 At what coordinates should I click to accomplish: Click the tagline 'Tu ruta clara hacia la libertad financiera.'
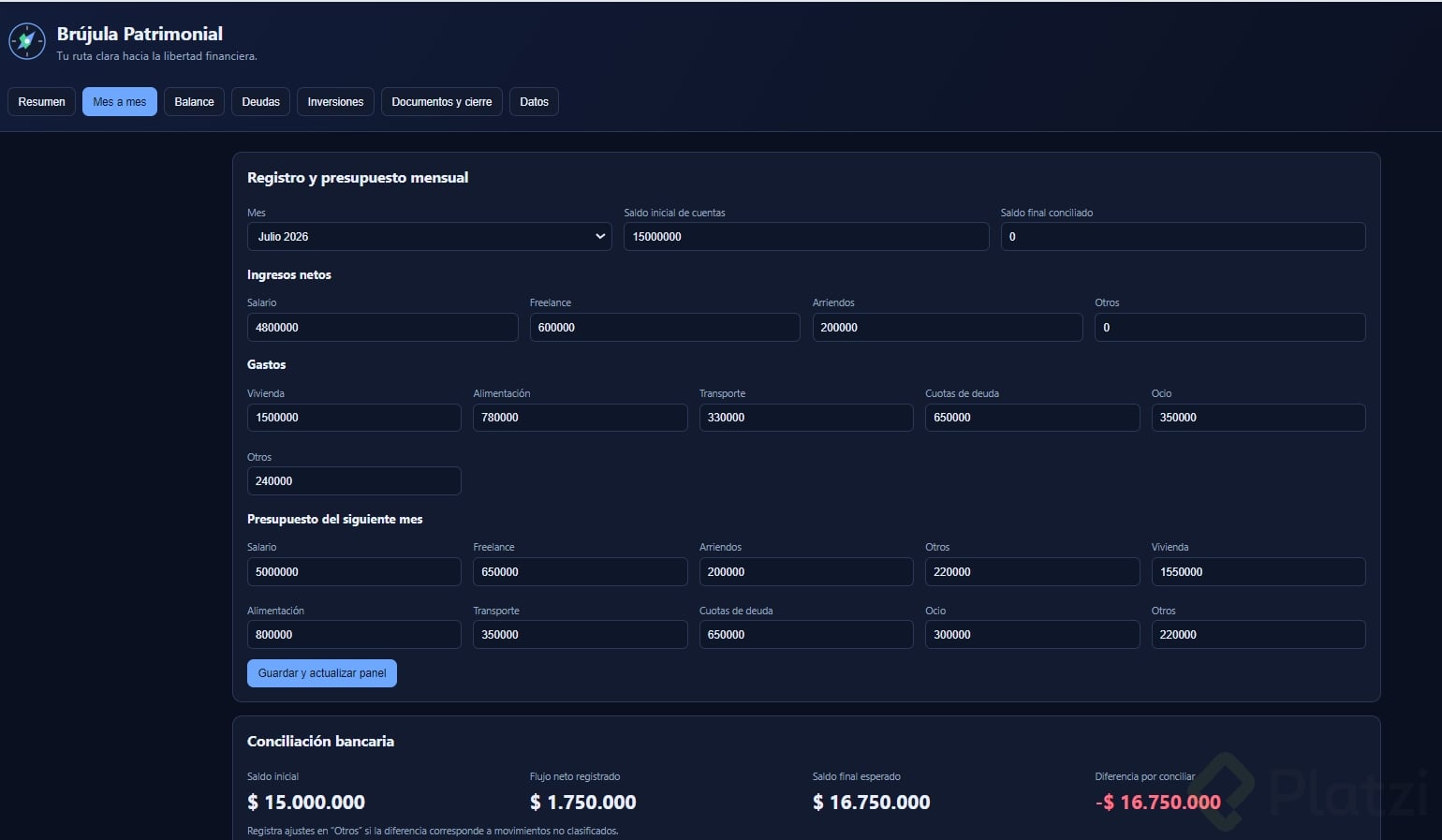point(156,56)
